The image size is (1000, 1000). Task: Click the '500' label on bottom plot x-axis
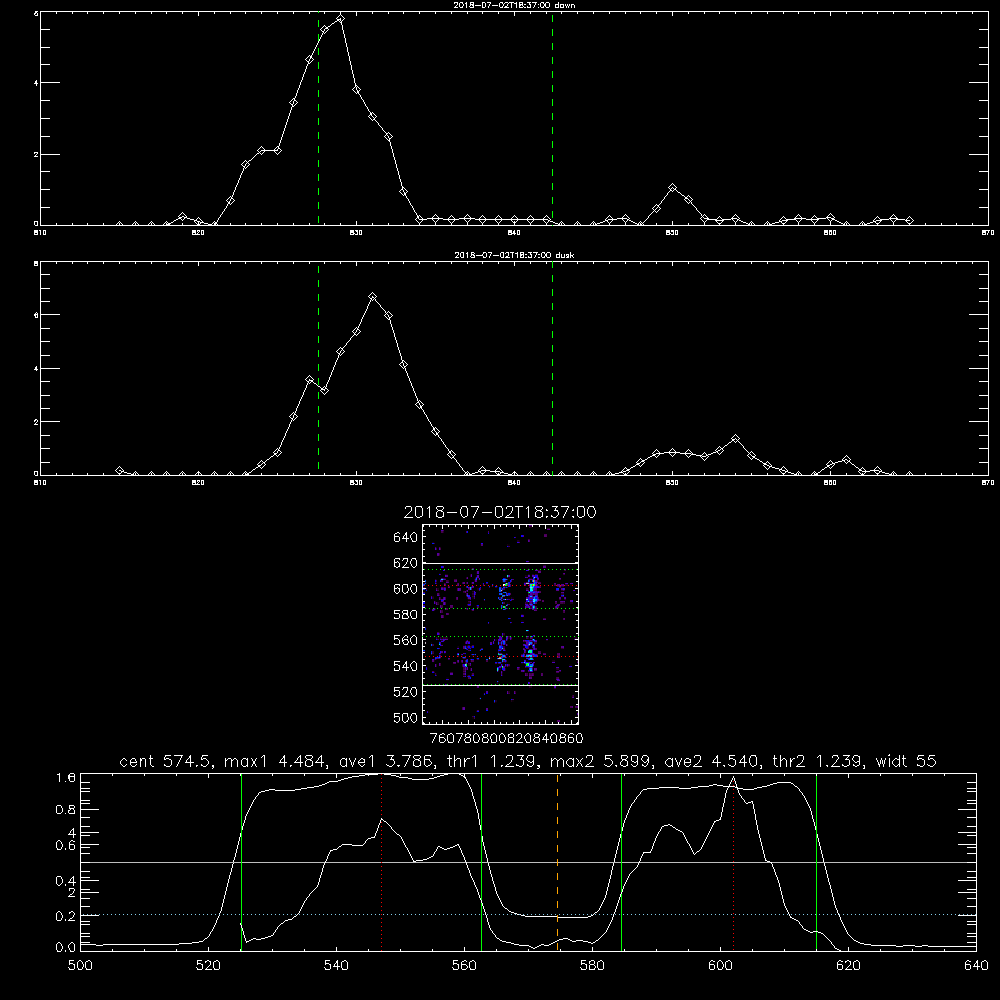click(x=80, y=966)
